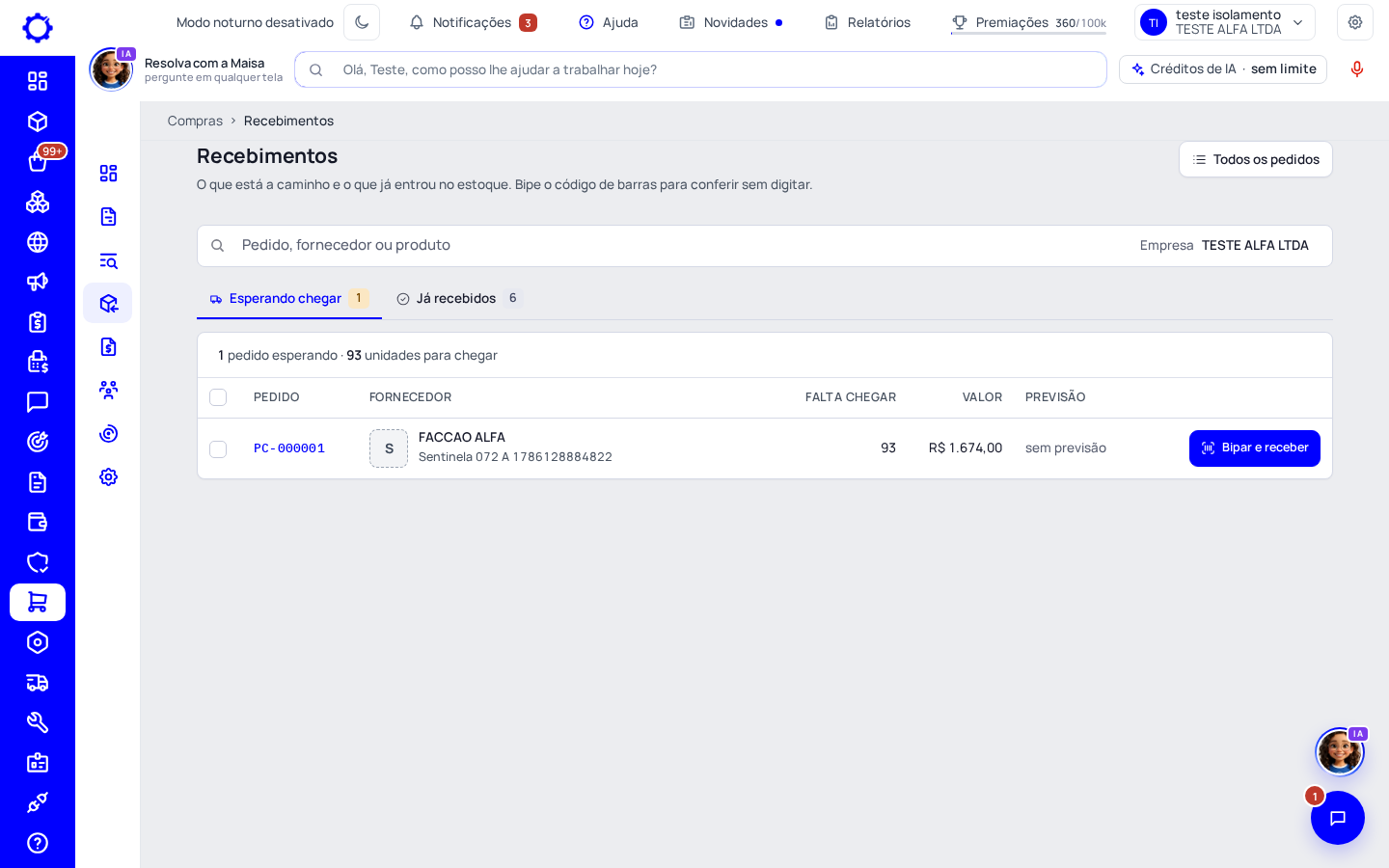Click the floating Maisa IA avatar
This screenshot has height=868, width=1389.
pyautogui.click(x=1340, y=751)
